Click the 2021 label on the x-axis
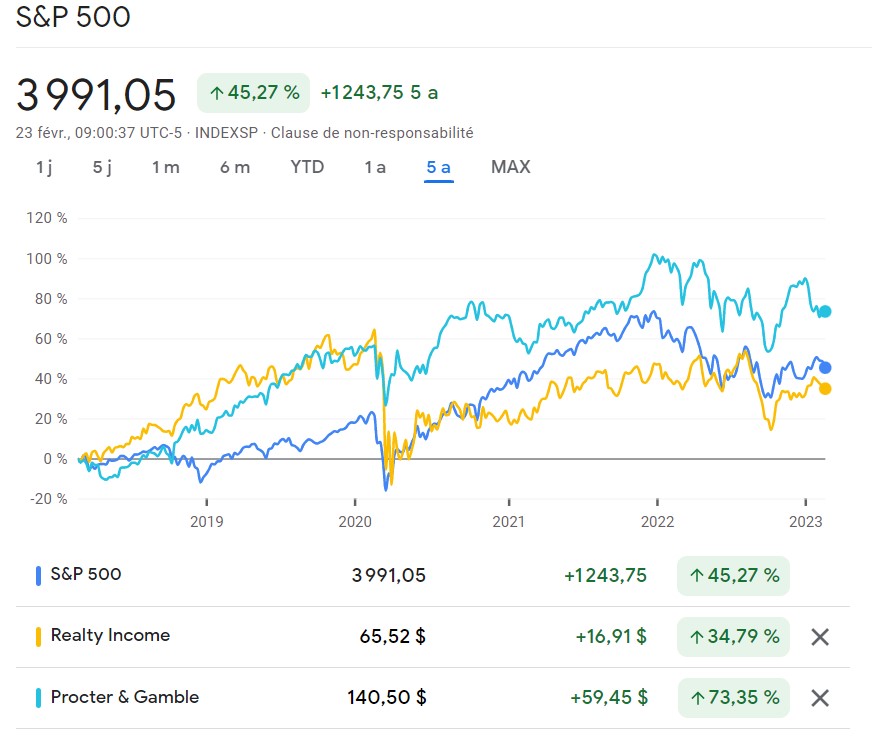The height and width of the screenshot is (740, 872). point(508,522)
